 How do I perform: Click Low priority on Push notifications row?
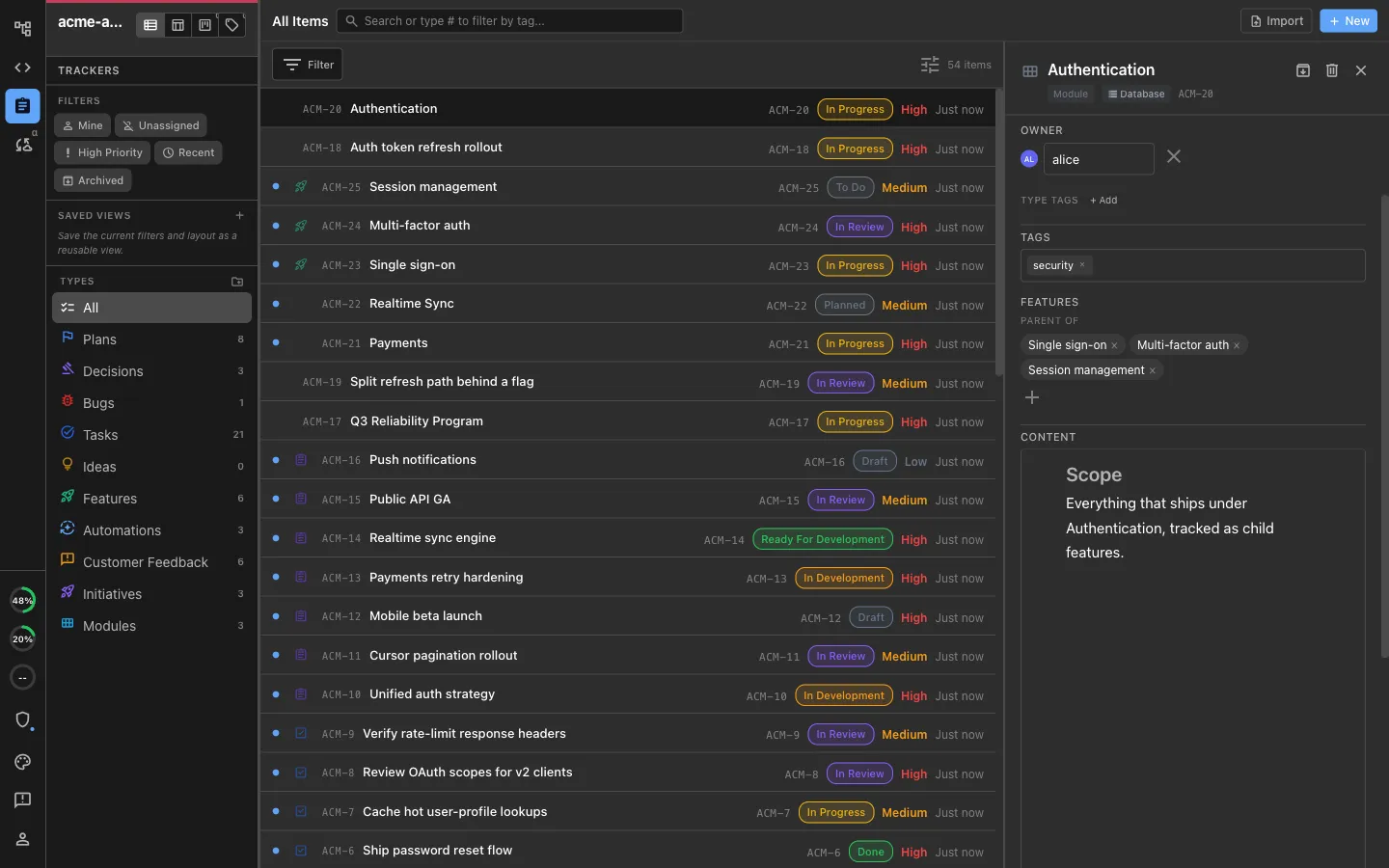pos(915,461)
